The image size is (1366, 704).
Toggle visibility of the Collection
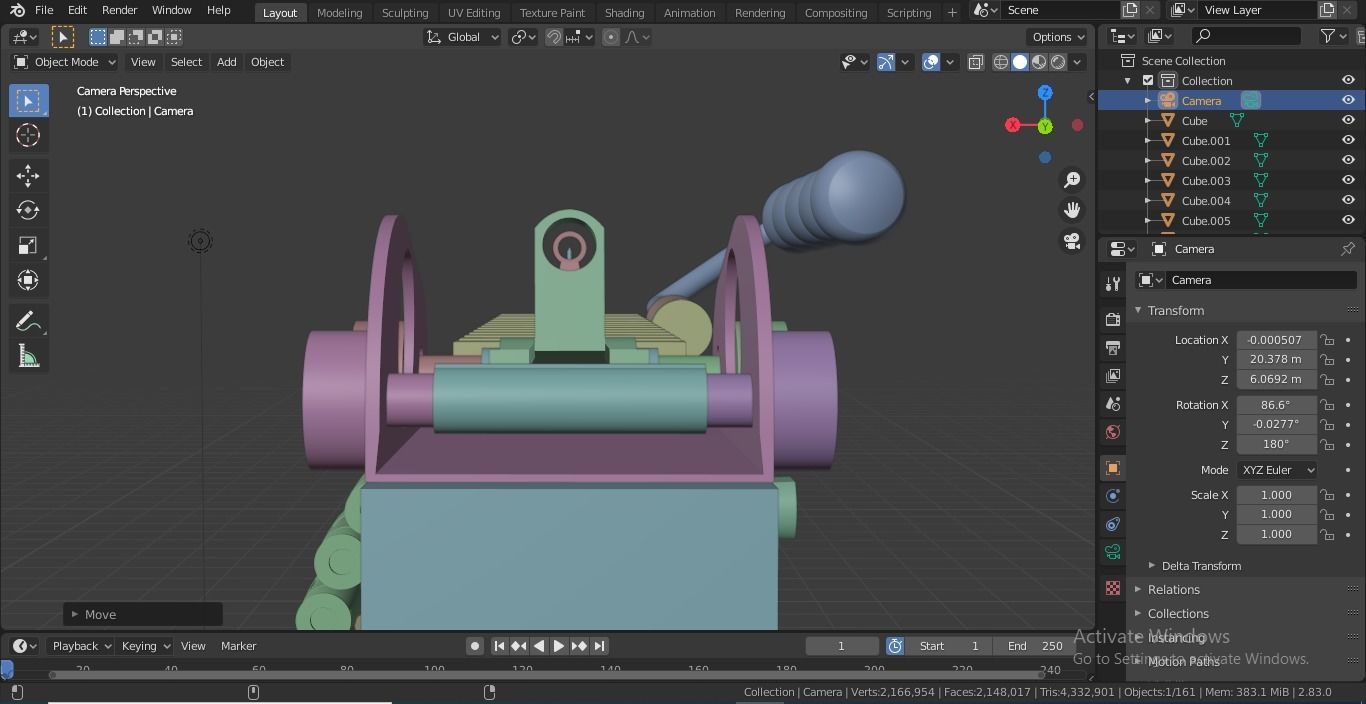click(1348, 80)
